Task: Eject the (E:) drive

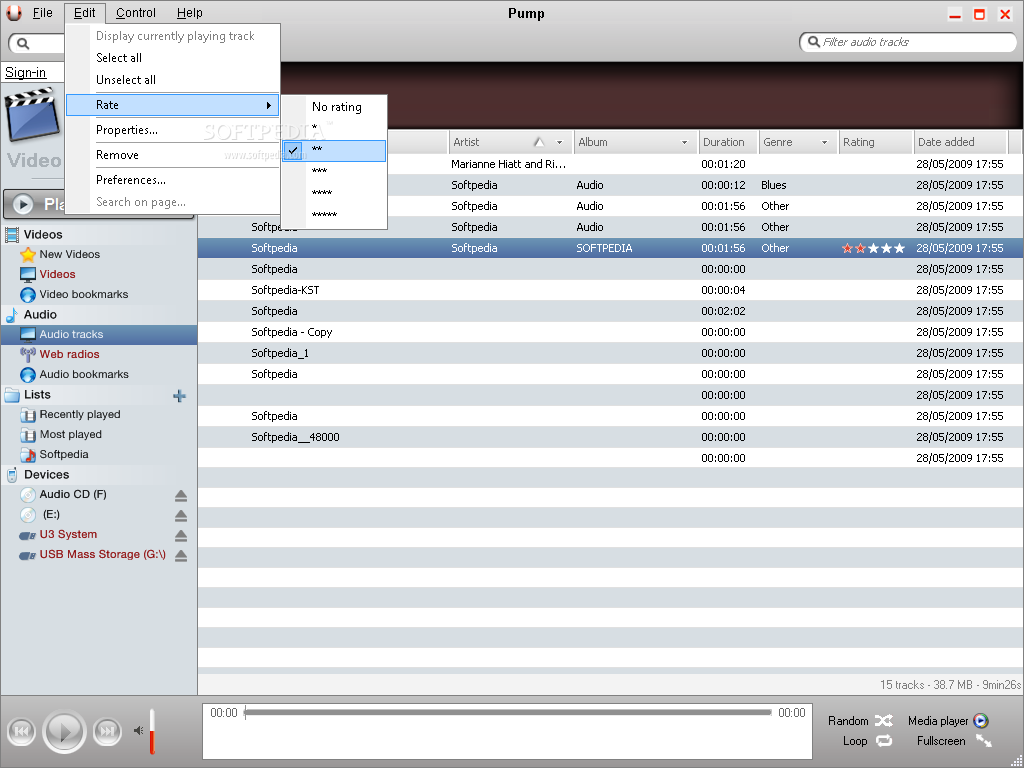Action: 181,516
